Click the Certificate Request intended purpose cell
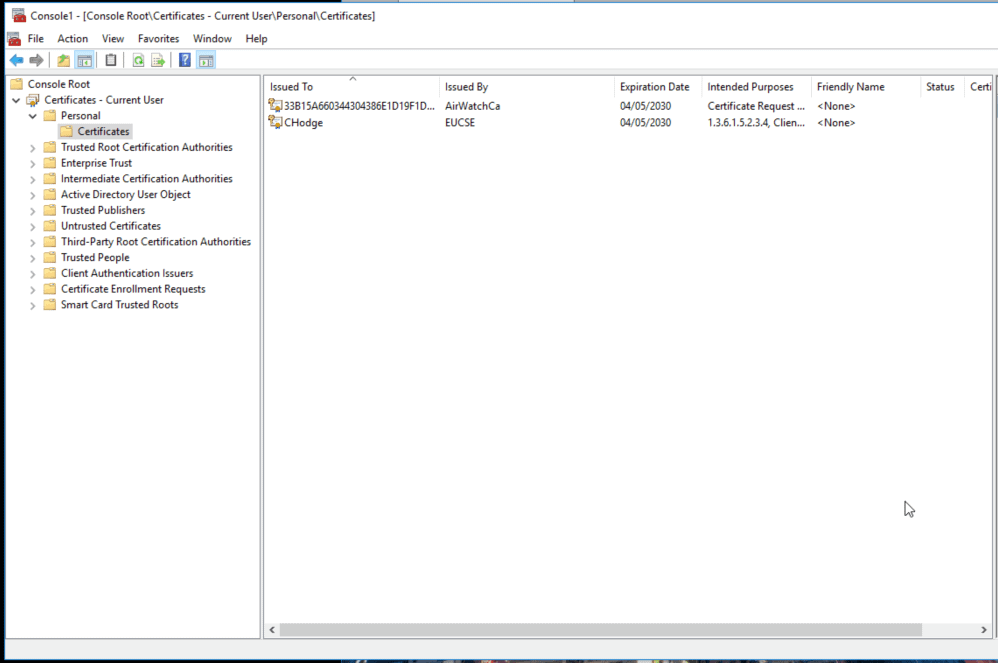998x663 pixels. (x=756, y=106)
